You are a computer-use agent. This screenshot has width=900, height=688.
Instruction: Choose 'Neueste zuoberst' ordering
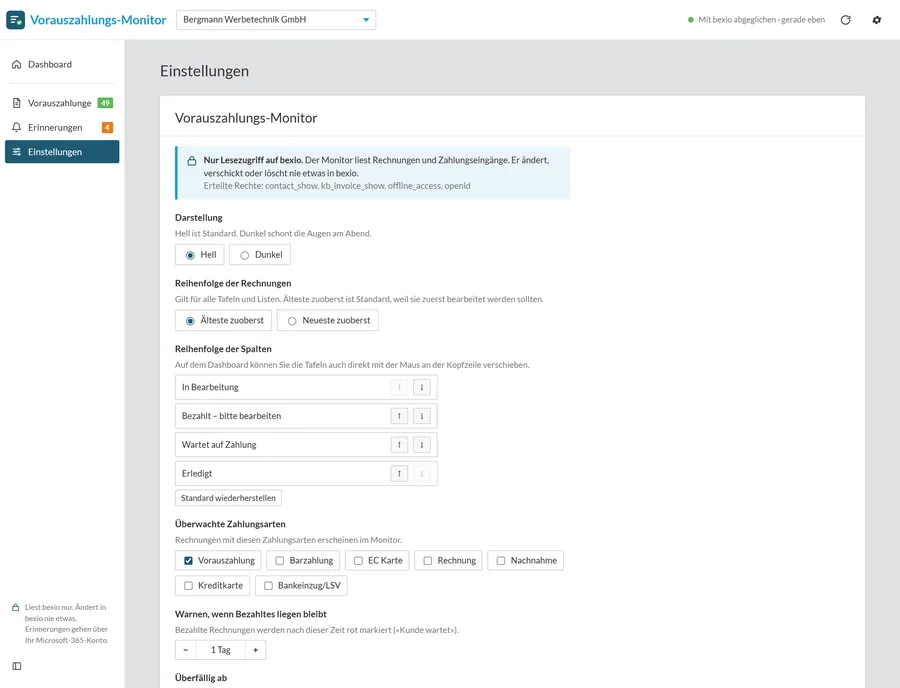[x=328, y=320]
